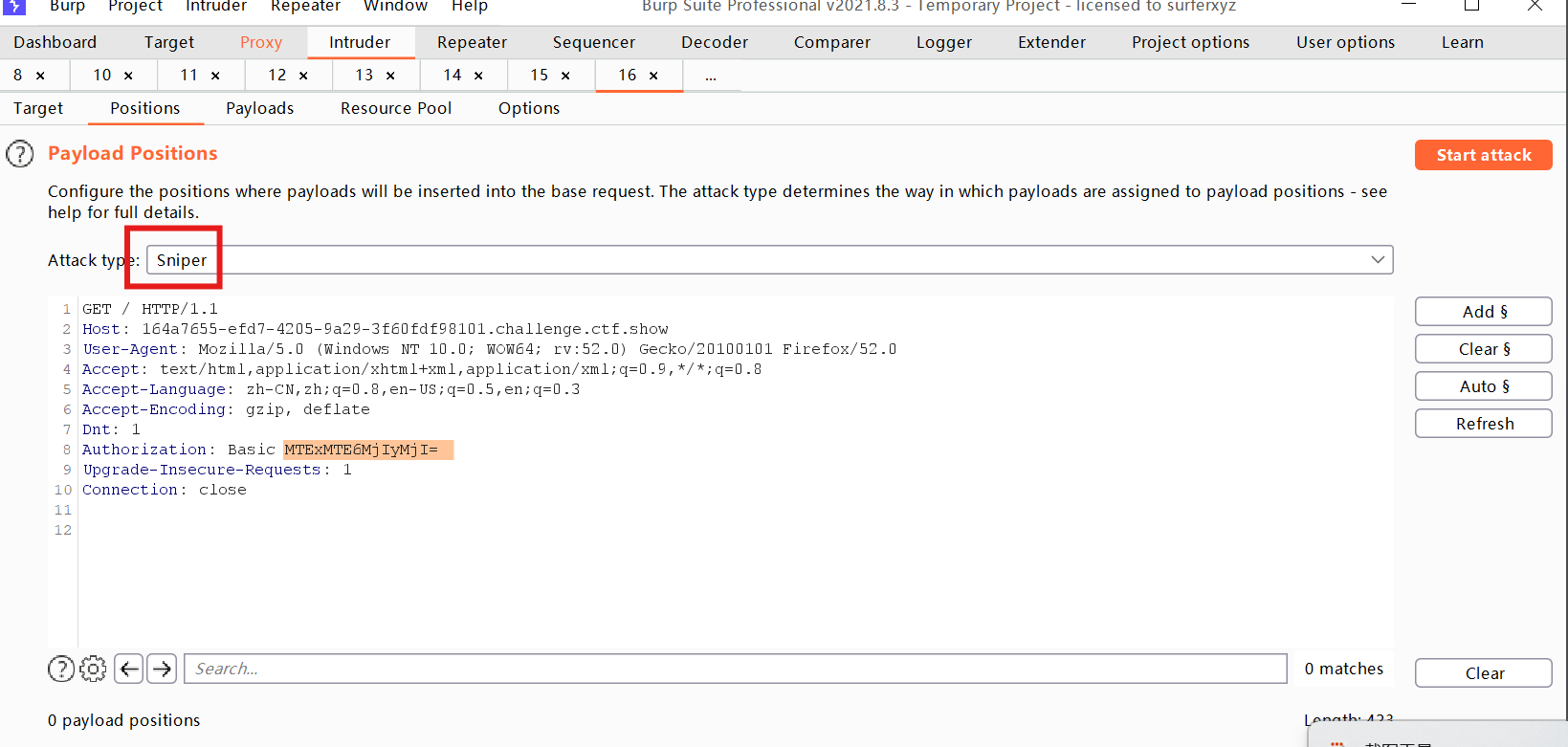
Task: Click the Upgrade-Insecure-Requests header line
Action: click(217, 470)
